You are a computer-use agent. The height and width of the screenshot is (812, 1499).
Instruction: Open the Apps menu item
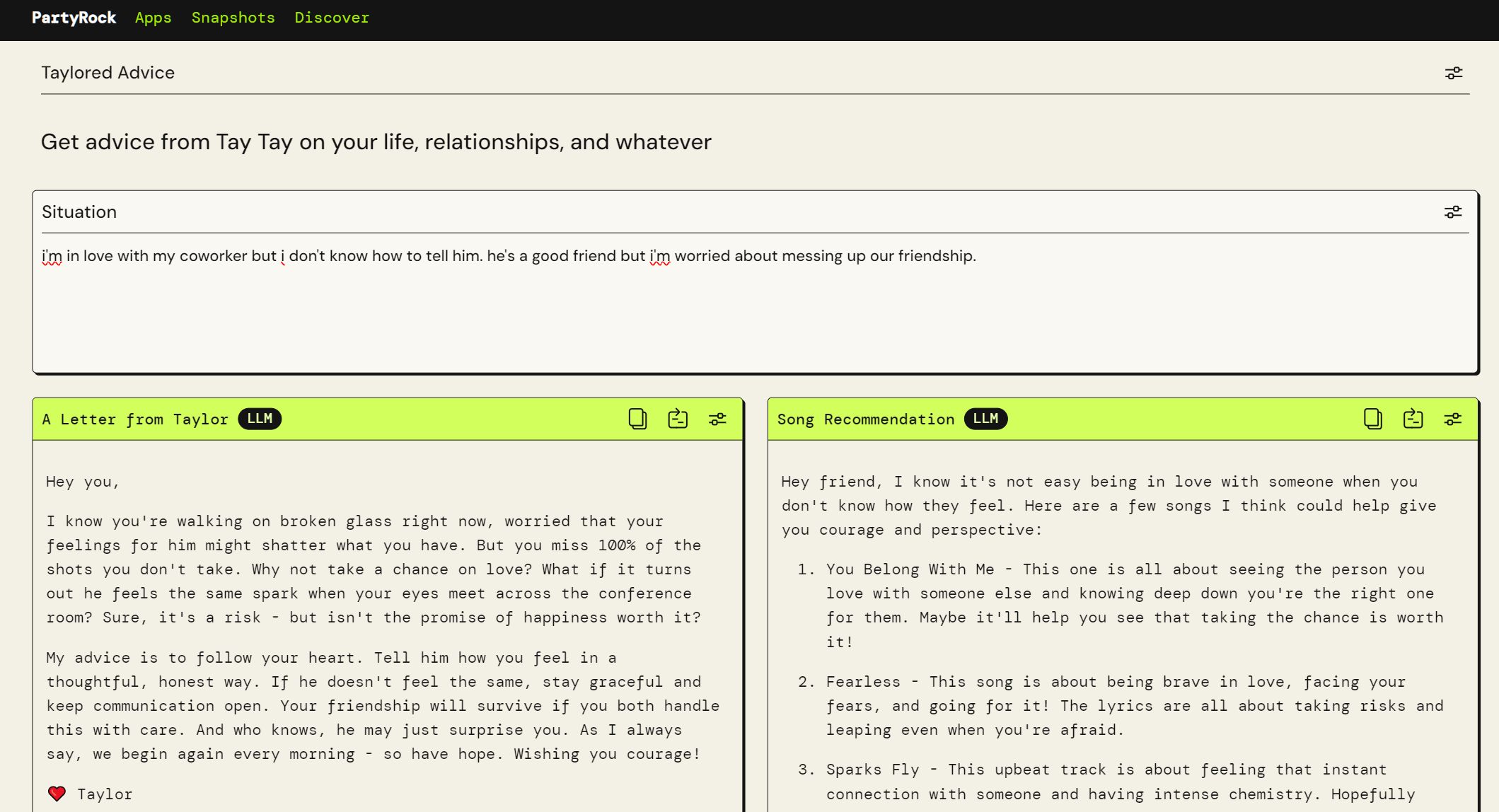(153, 18)
